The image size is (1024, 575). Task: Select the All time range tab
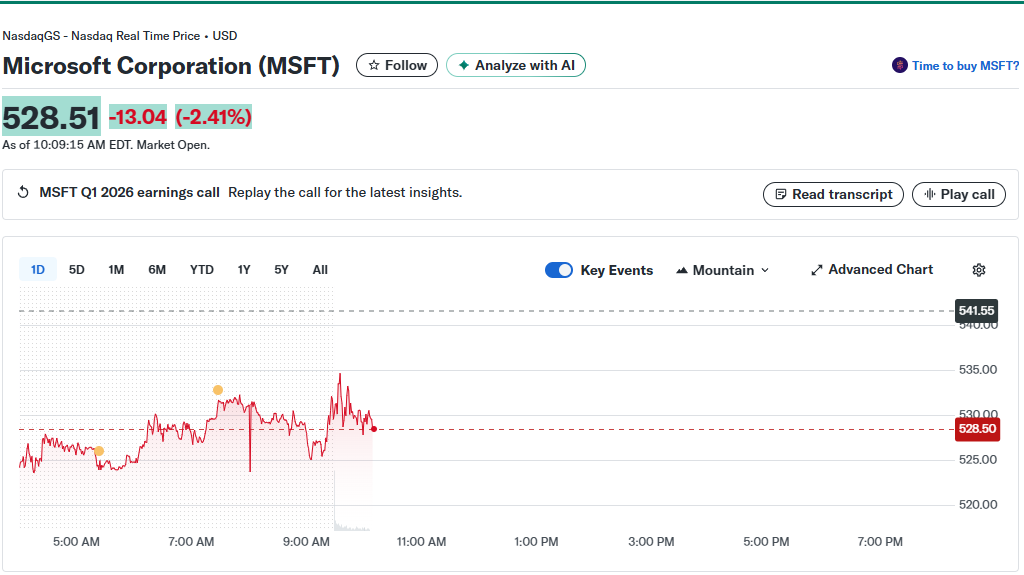[320, 270]
